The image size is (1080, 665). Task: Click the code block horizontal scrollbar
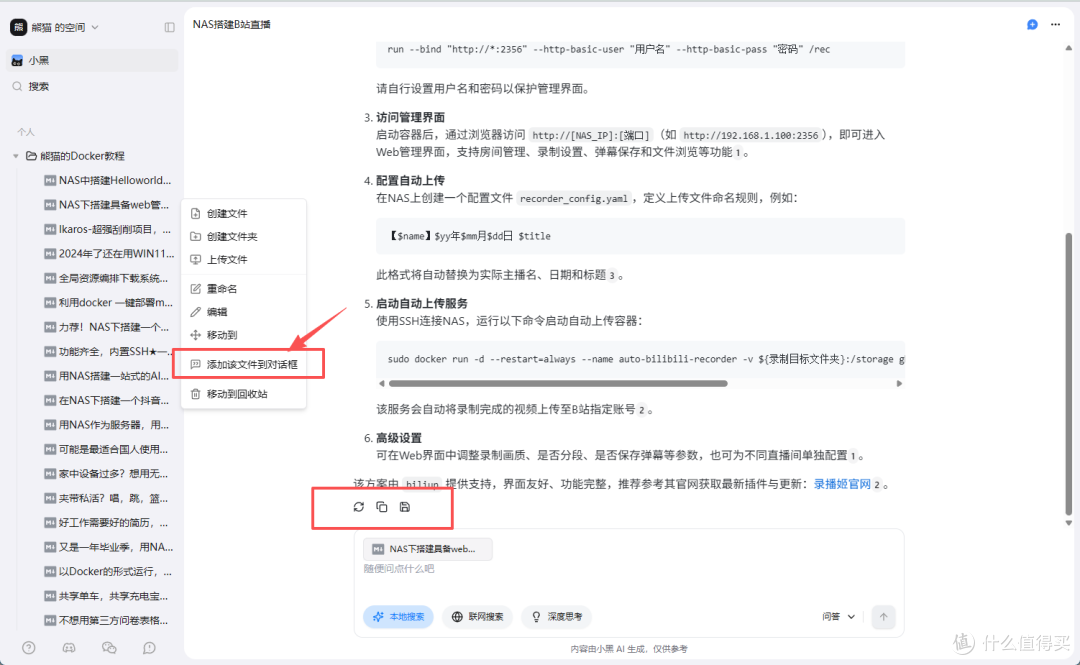click(558, 384)
